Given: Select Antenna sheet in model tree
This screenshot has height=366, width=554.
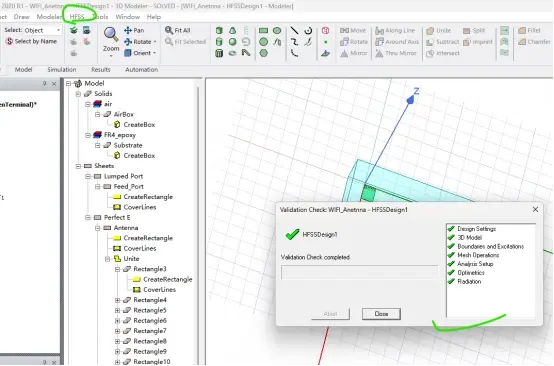Looking at the screenshot, I should tap(126, 228).
